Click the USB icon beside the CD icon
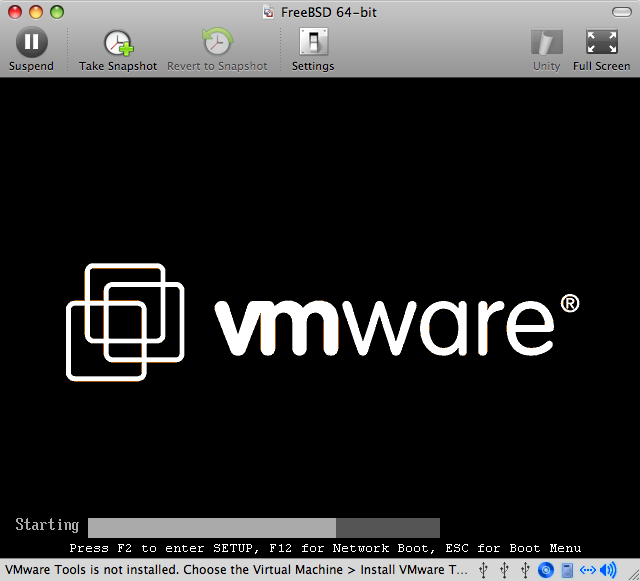 point(525,570)
